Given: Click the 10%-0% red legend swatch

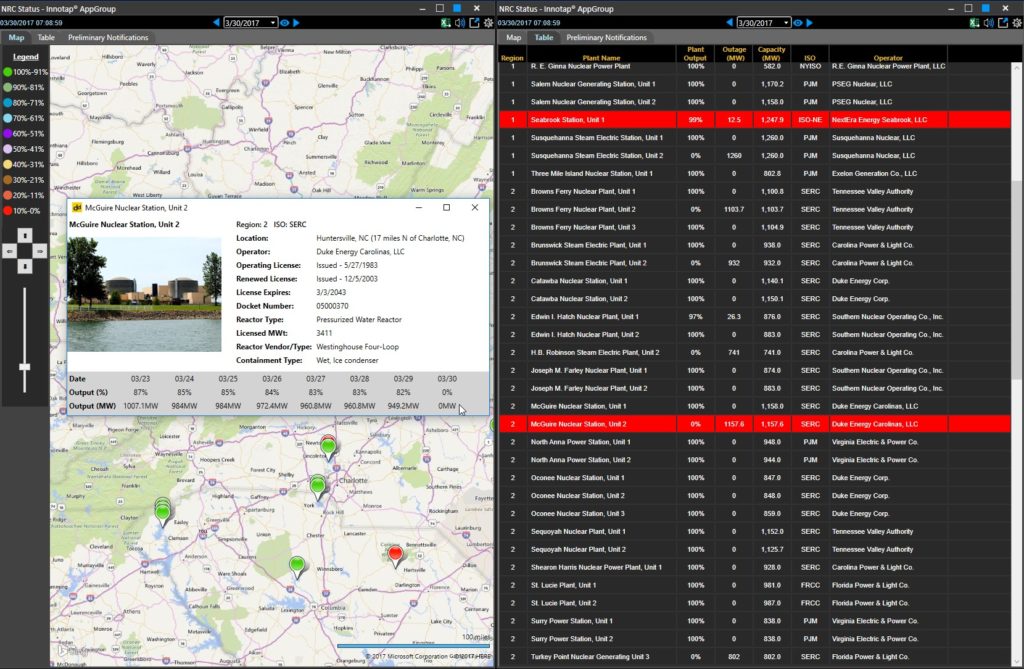Looking at the screenshot, I should pos(7,210).
